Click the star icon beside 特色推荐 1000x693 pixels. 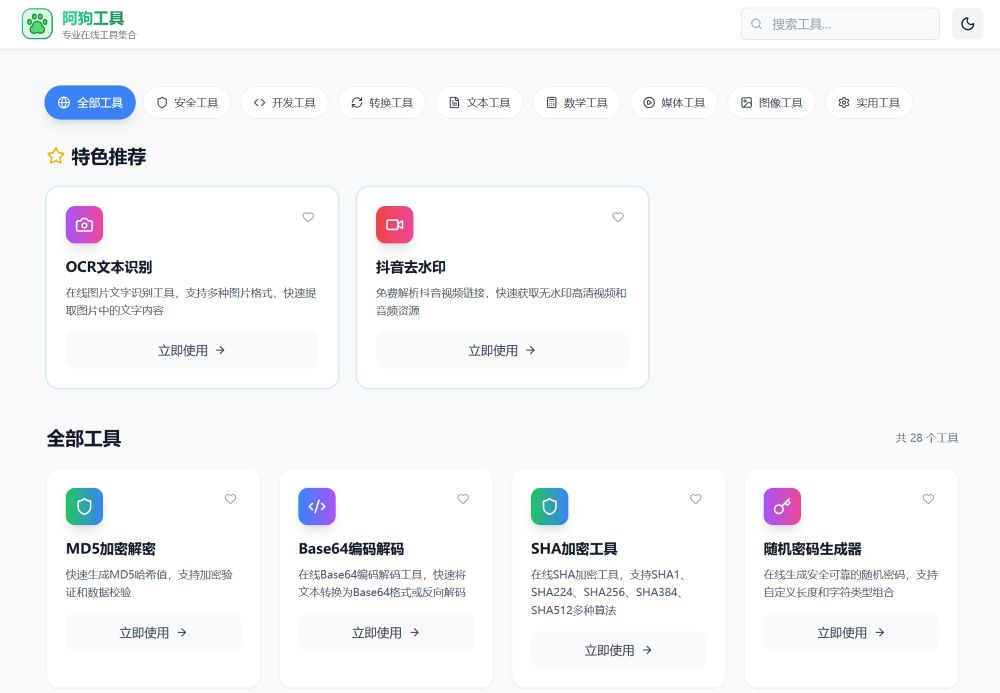pos(55,156)
